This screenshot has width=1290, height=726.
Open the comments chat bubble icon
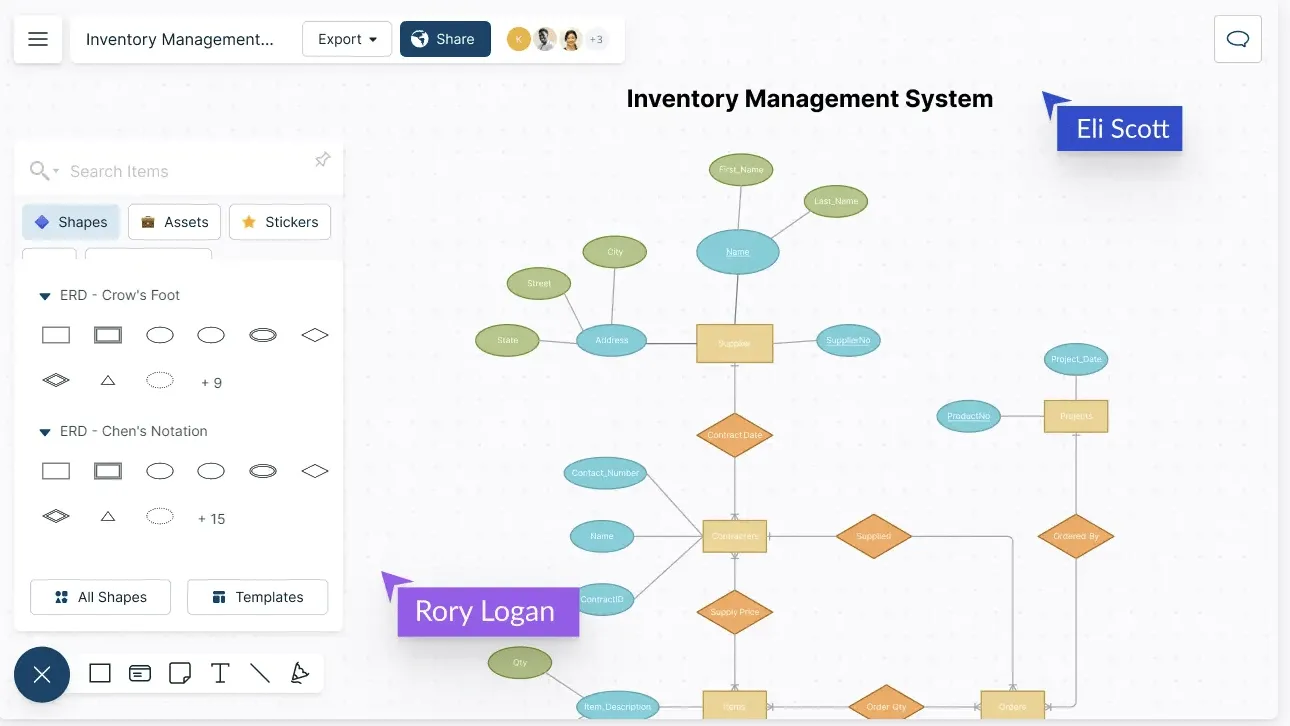pyautogui.click(x=1238, y=39)
